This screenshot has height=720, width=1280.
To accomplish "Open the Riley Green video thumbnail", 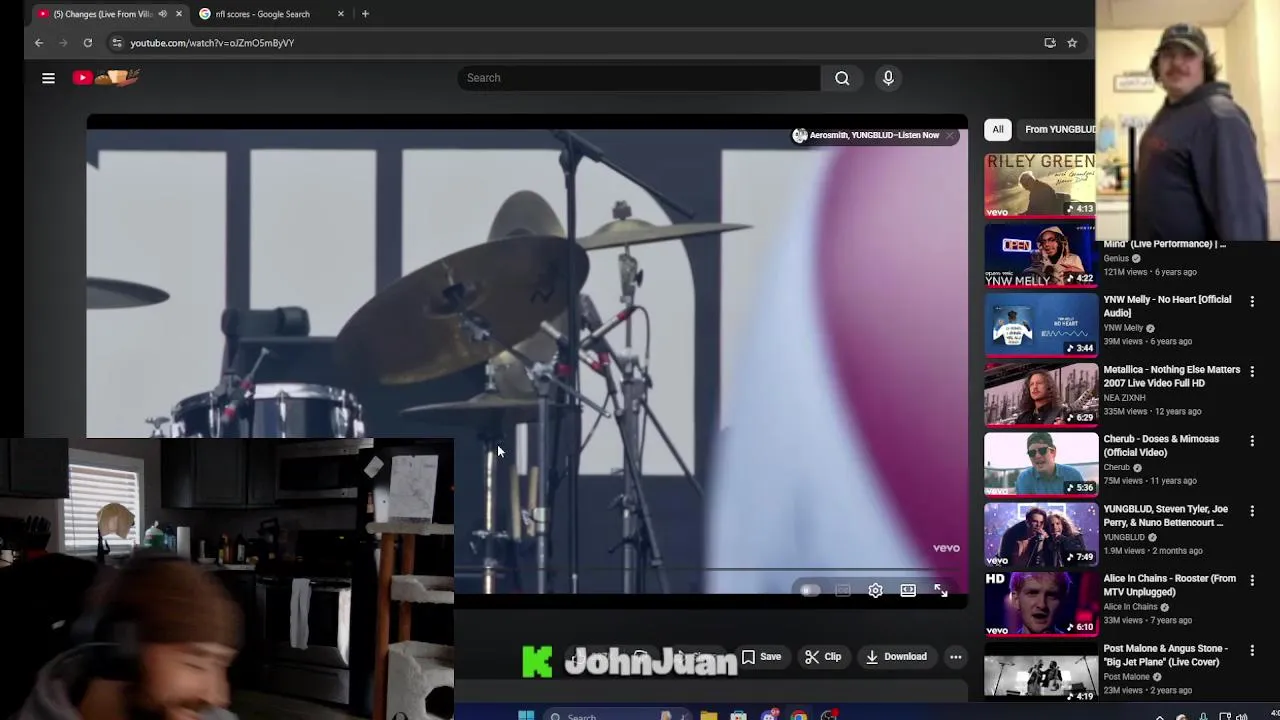I will (x=1040, y=185).
